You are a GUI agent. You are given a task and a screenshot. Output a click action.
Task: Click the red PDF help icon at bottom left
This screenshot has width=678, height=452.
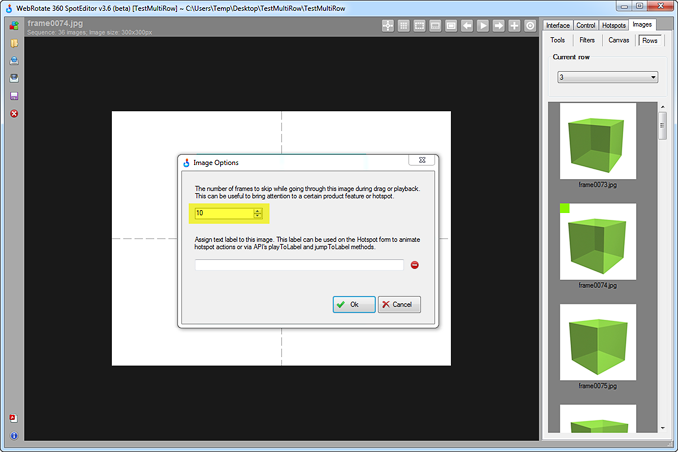(x=13, y=418)
